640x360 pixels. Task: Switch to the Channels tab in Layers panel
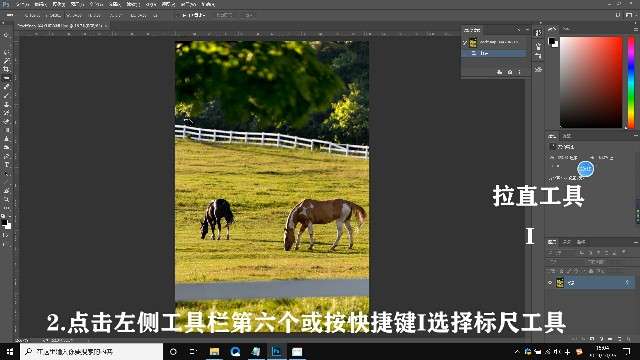[x=567, y=242]
